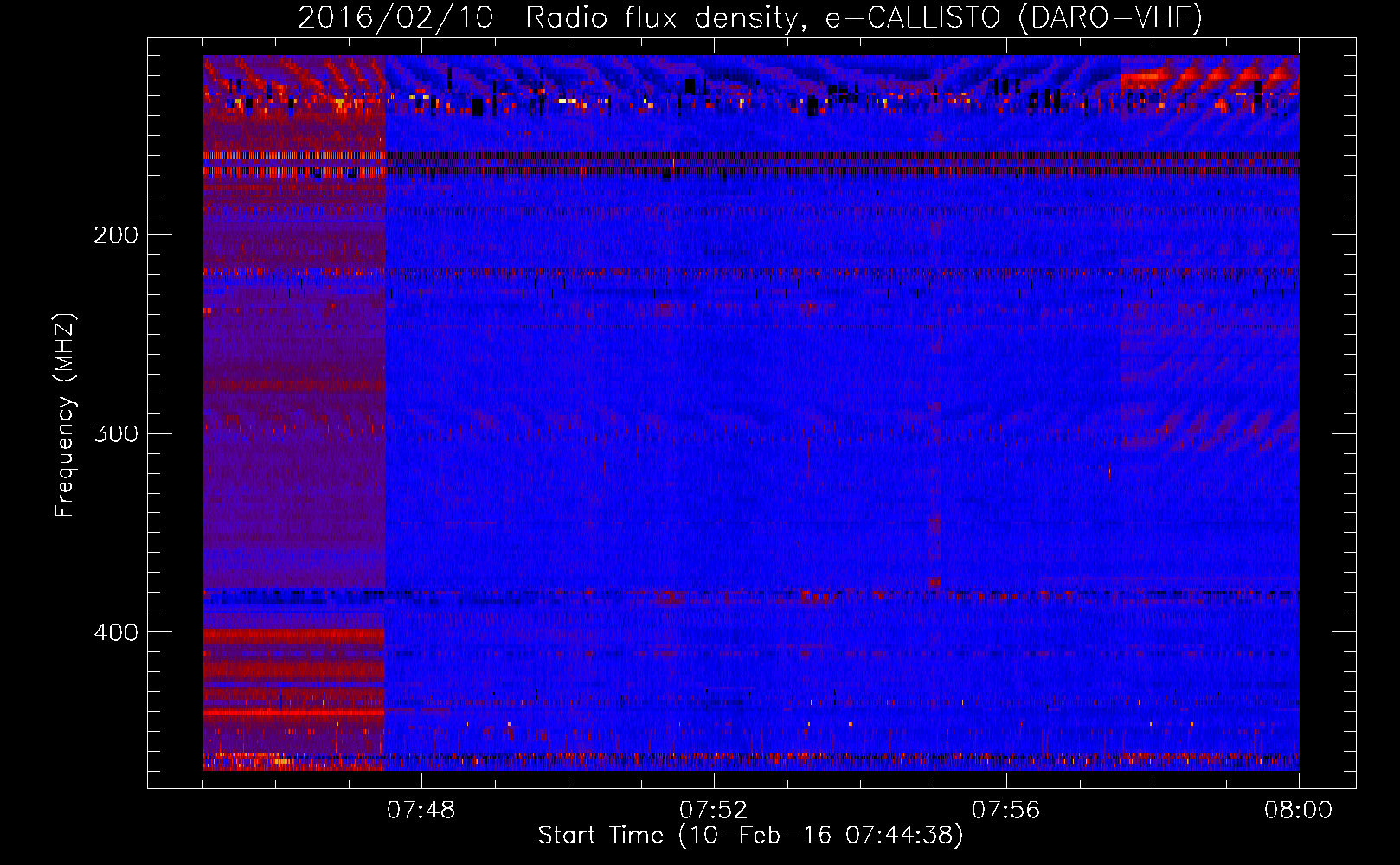Click the 07:52 time tick label
The height and width of the screenshot is (865, 1400).
(714, 811)
